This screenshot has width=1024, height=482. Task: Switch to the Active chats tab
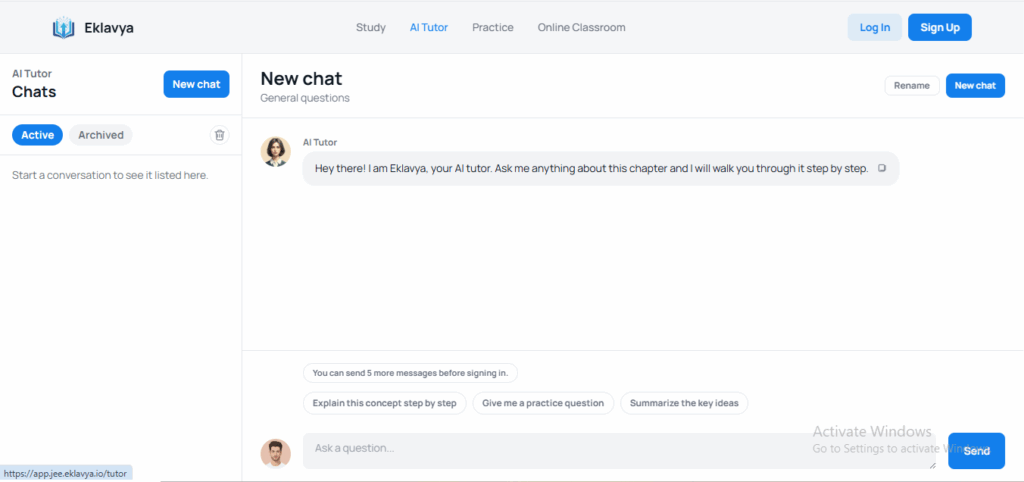tap(38, 135)
